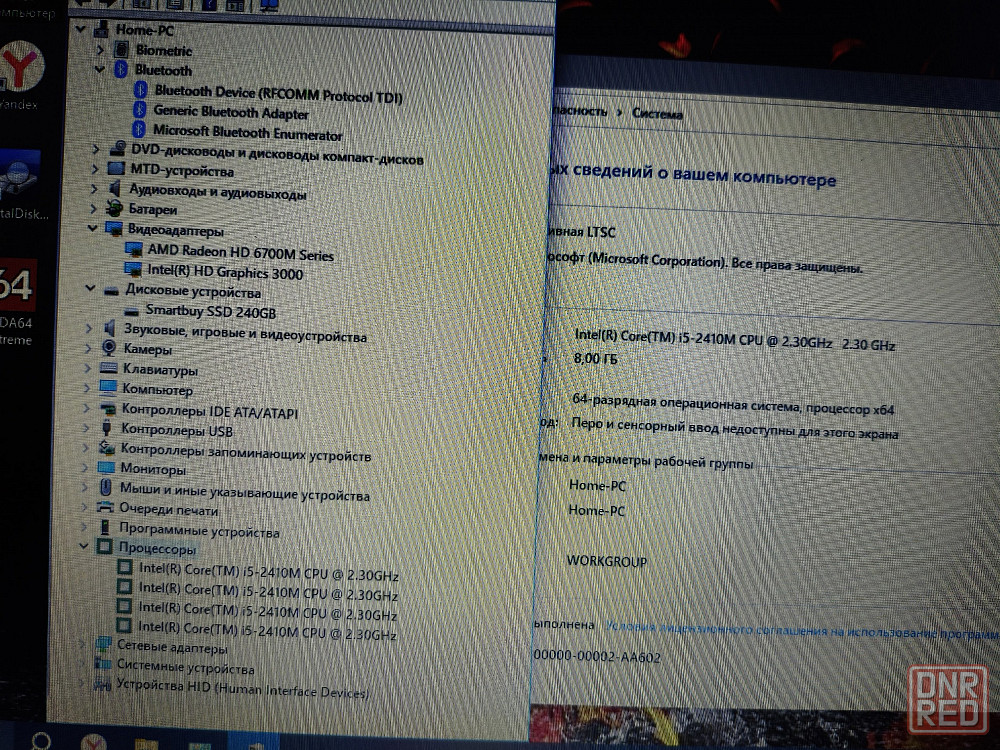This screenshot has height=750, width=1000.
Task: Select the Мыши и иные указывающие устройства icon
Action: (106, 488)
